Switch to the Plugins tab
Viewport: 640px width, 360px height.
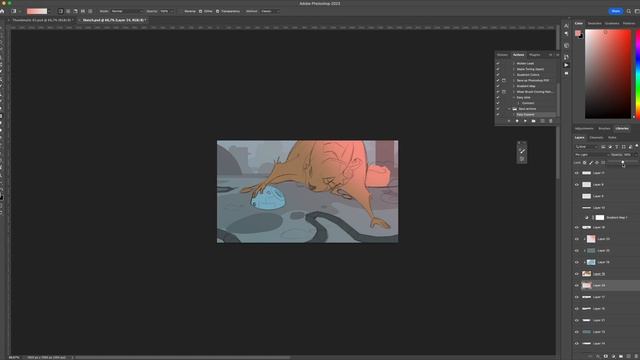point(534,55)
